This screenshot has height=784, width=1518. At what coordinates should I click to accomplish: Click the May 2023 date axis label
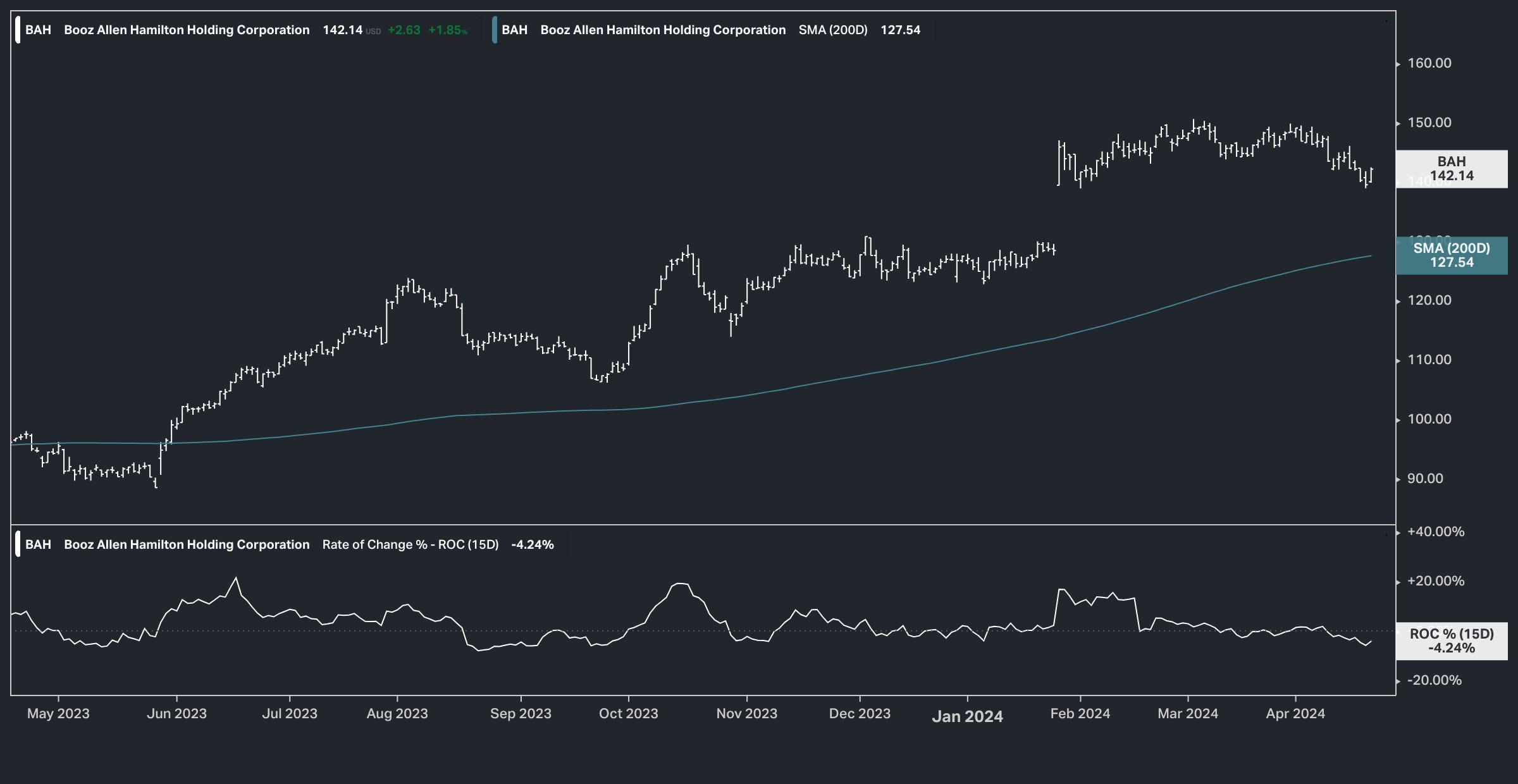tap(58, 714)
